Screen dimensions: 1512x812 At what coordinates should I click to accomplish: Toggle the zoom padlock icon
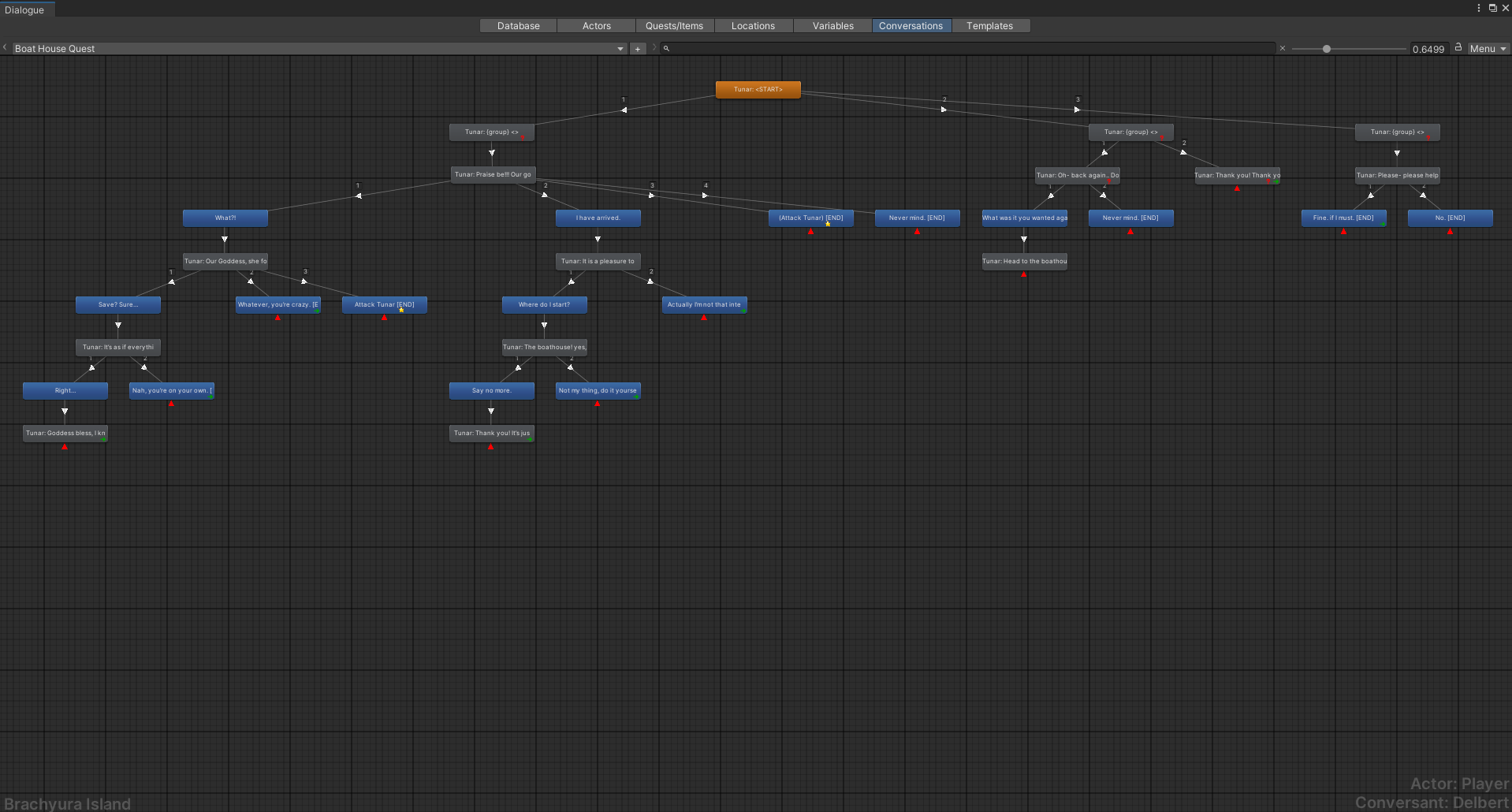tap(1458, 47)
